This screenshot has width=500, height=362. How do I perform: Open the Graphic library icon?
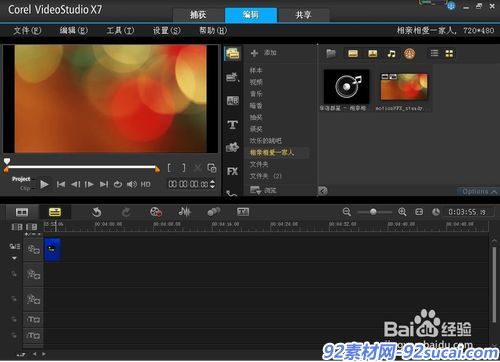coord(232,147)
